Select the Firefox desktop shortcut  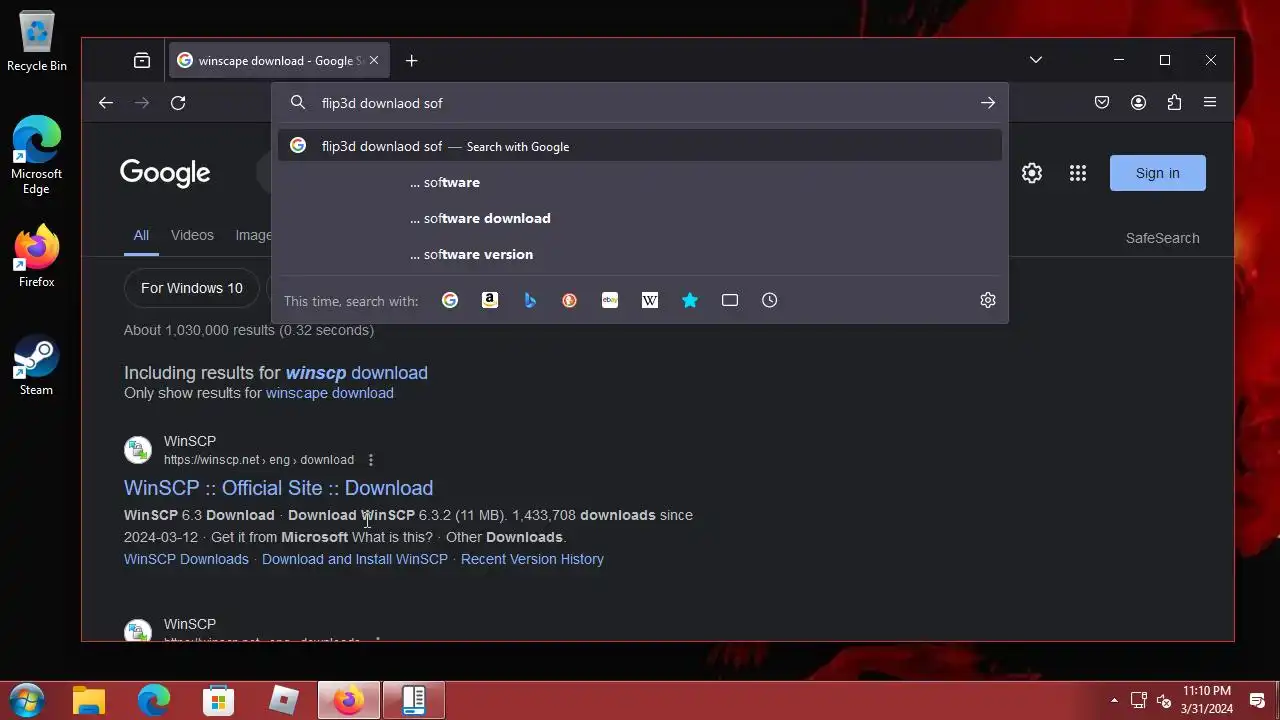pos(37,257)
